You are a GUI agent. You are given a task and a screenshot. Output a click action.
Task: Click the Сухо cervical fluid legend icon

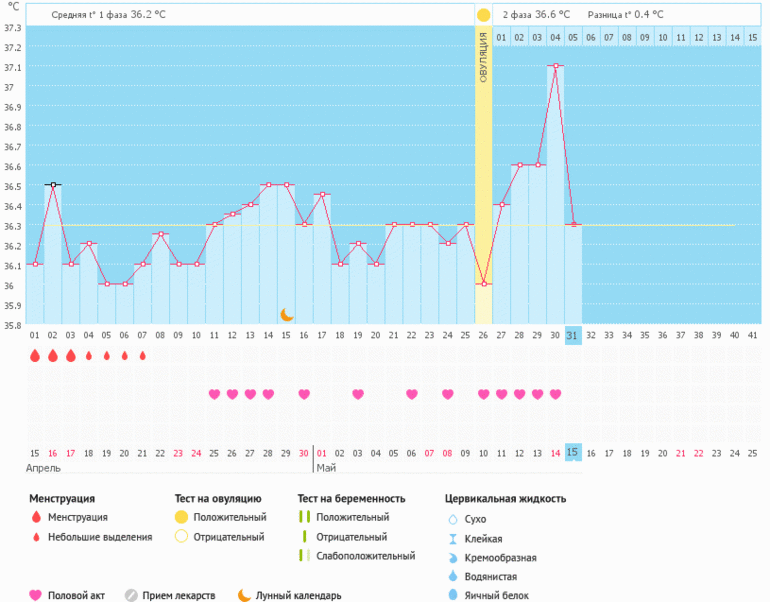click(452, 520)
